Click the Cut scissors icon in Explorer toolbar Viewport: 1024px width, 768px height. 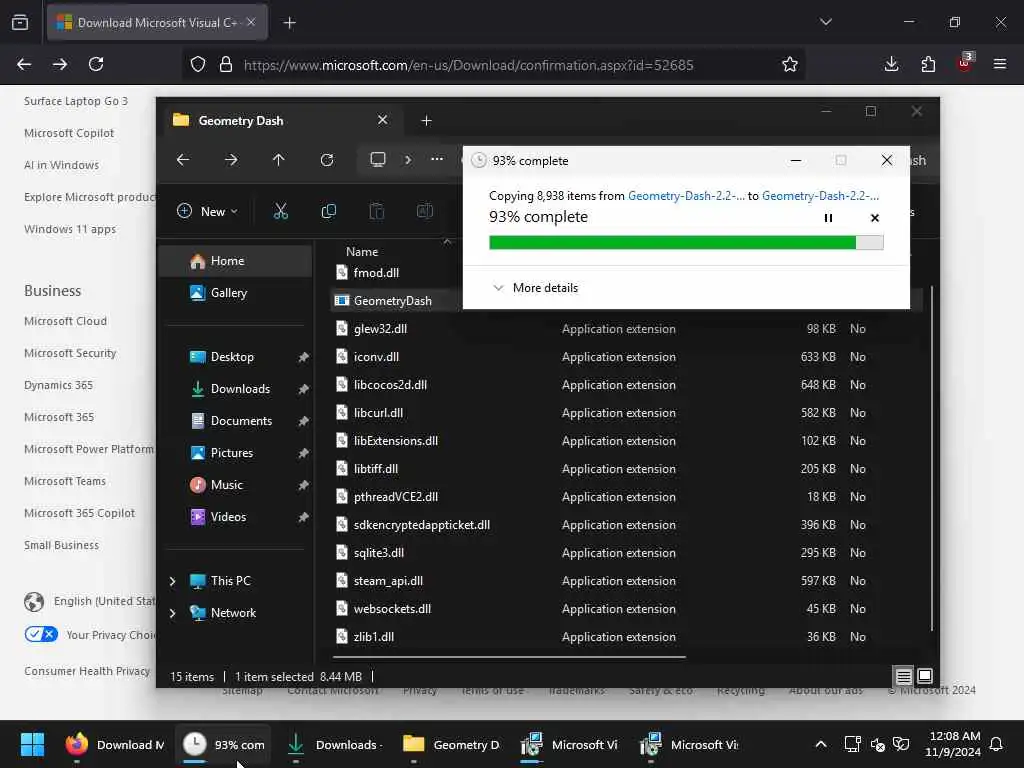coord(280,211)
